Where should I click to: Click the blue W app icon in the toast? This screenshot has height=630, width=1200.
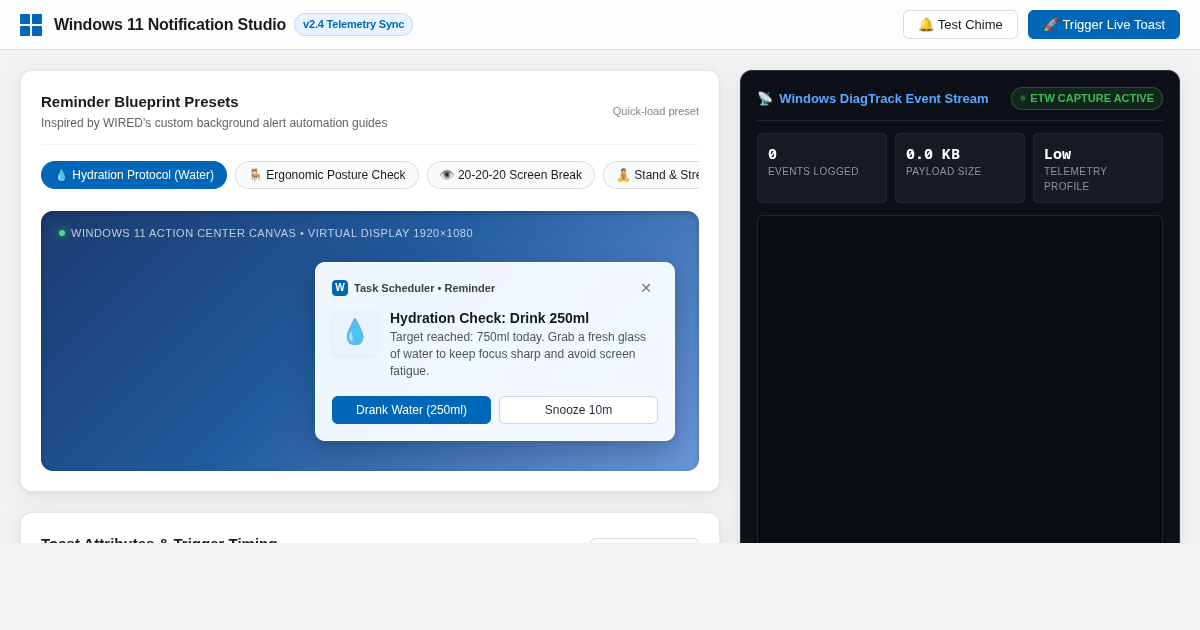pyautogui.click(x=340, y=288)
